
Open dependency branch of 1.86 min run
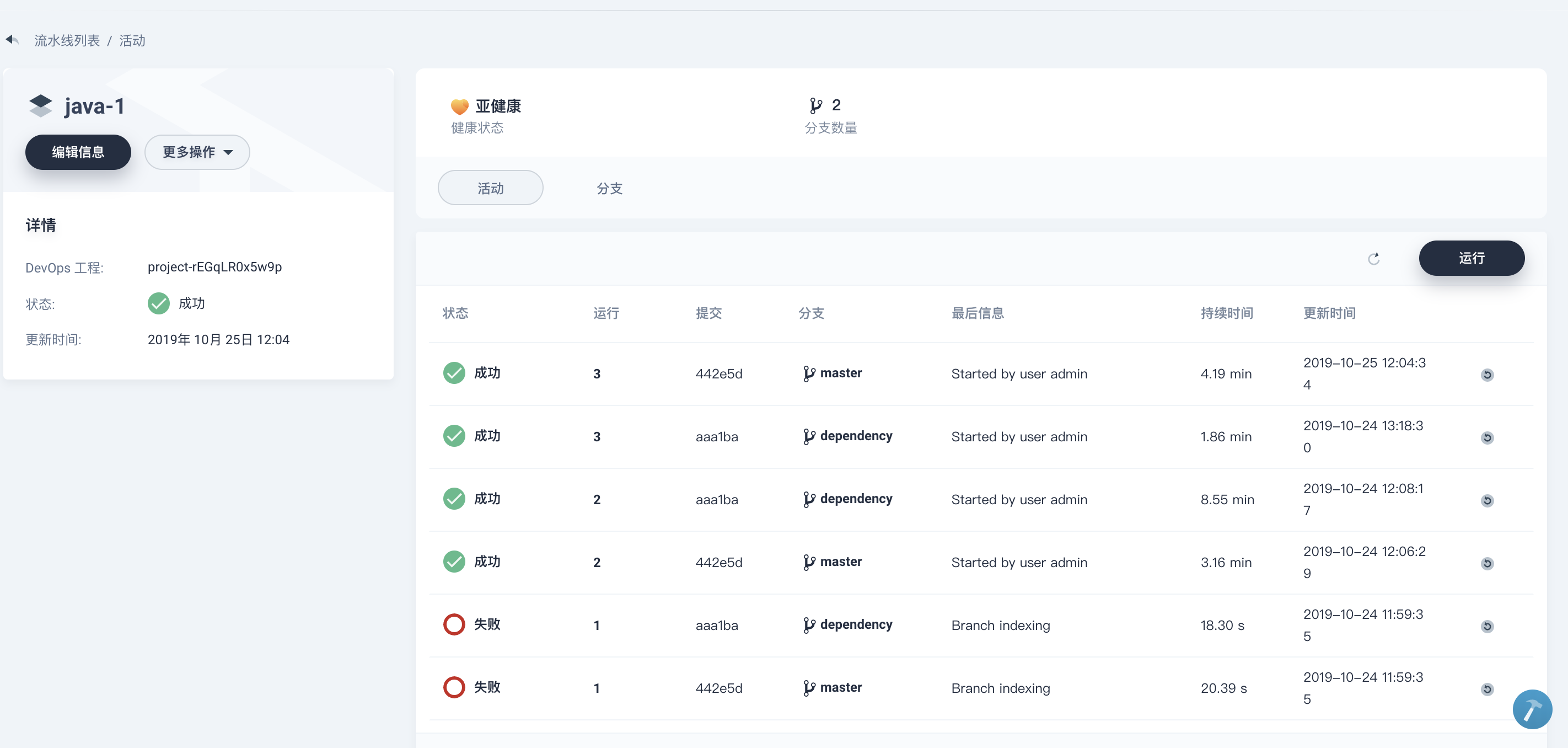[847, 436]
